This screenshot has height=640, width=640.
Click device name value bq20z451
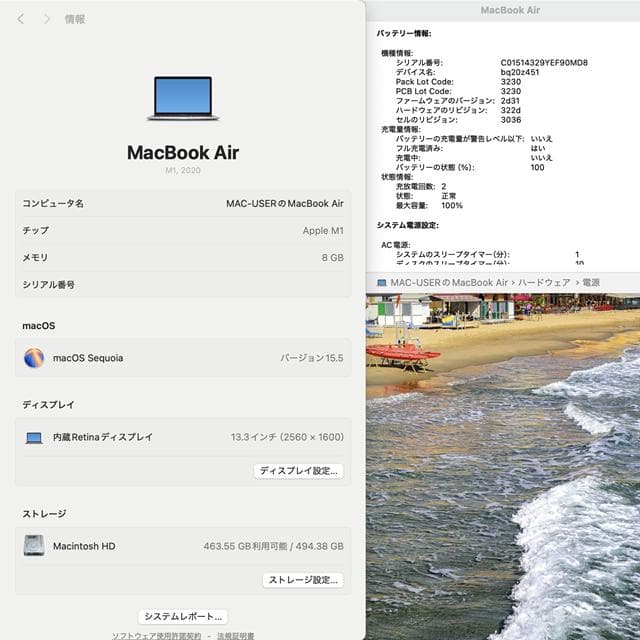(x=520, y=72)
